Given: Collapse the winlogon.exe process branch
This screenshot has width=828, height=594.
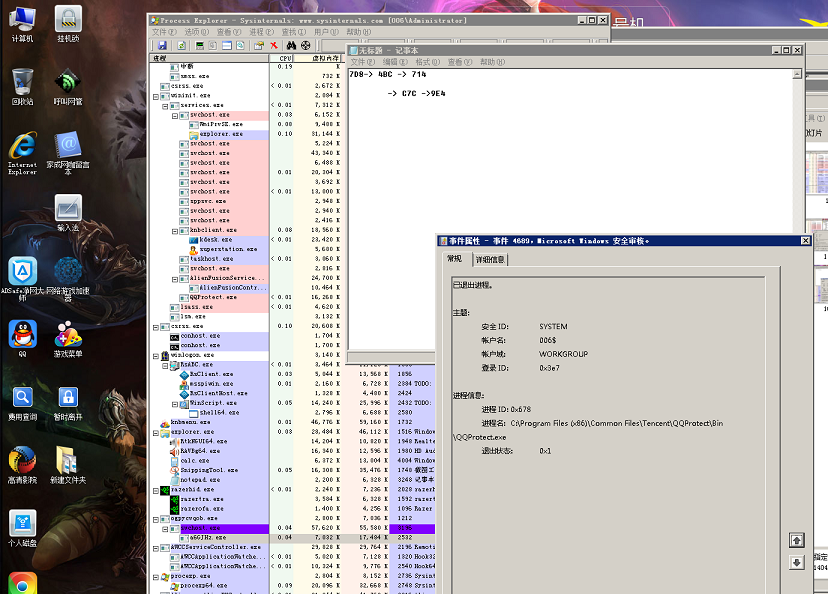Looking at the screenshot, I should pyautogui.click(x=156, y=355).
